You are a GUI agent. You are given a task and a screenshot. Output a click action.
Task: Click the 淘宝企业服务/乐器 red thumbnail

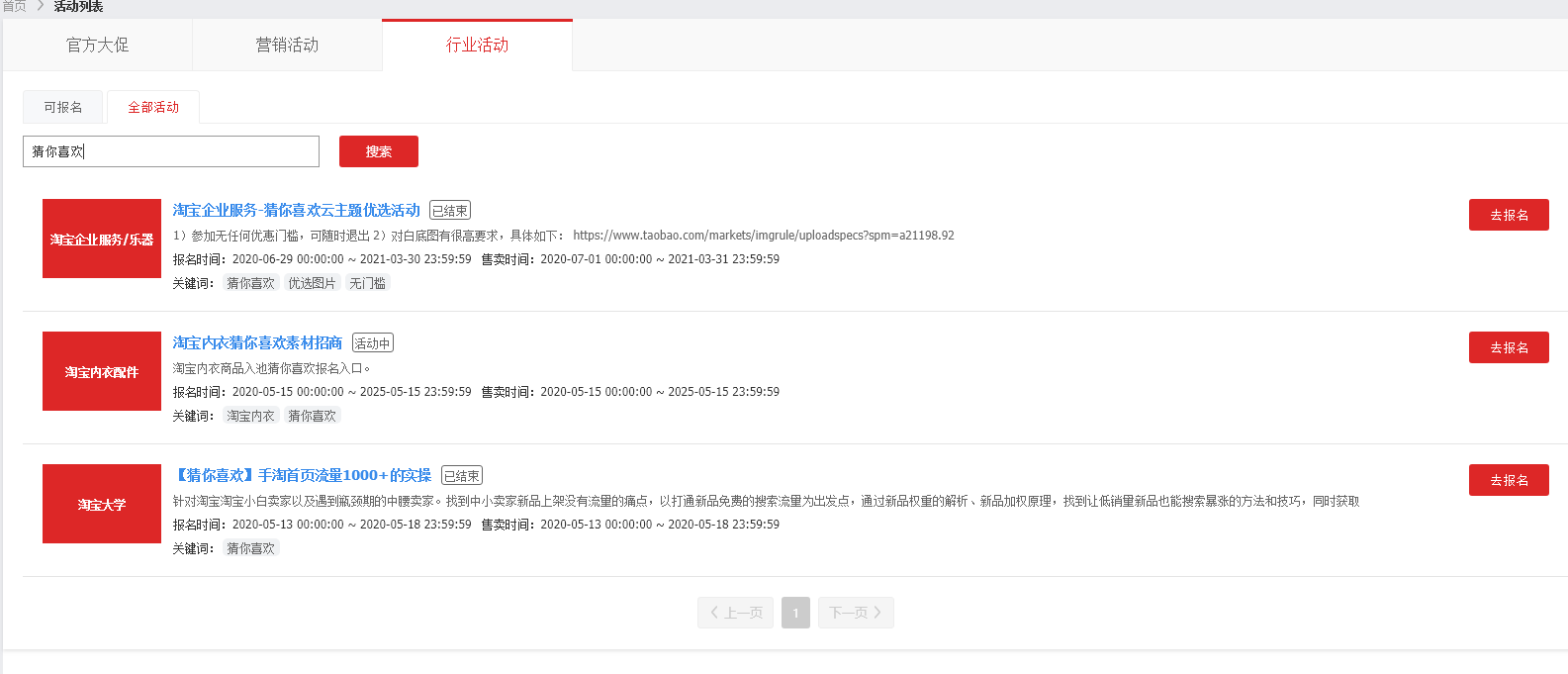click(102, 239)
